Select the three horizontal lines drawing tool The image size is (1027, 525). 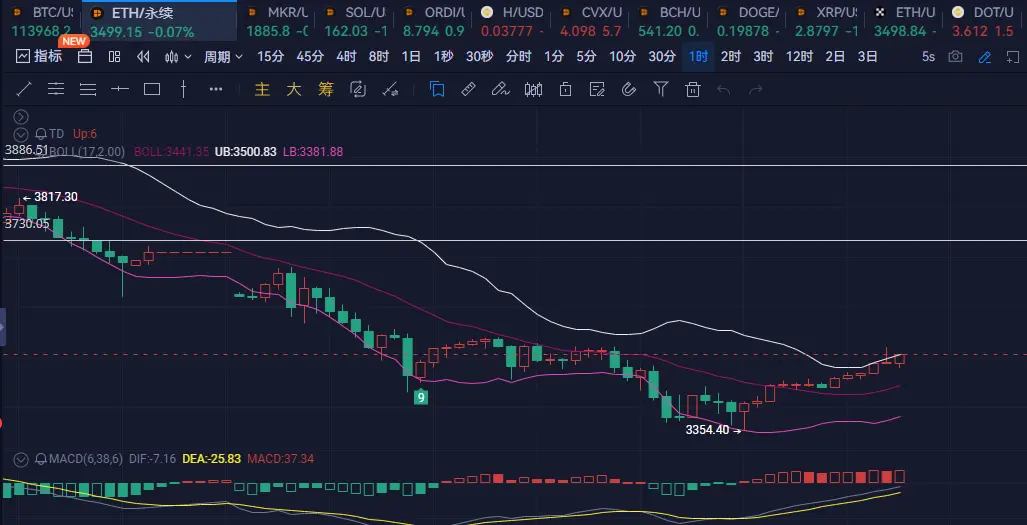coord(88,89)
